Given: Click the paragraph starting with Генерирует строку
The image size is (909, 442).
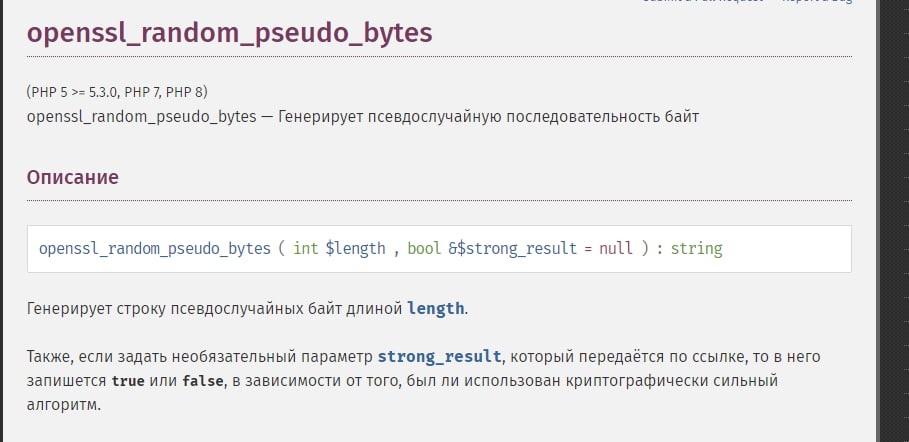Looking at the screenshot, I should (x=215, y=308).
